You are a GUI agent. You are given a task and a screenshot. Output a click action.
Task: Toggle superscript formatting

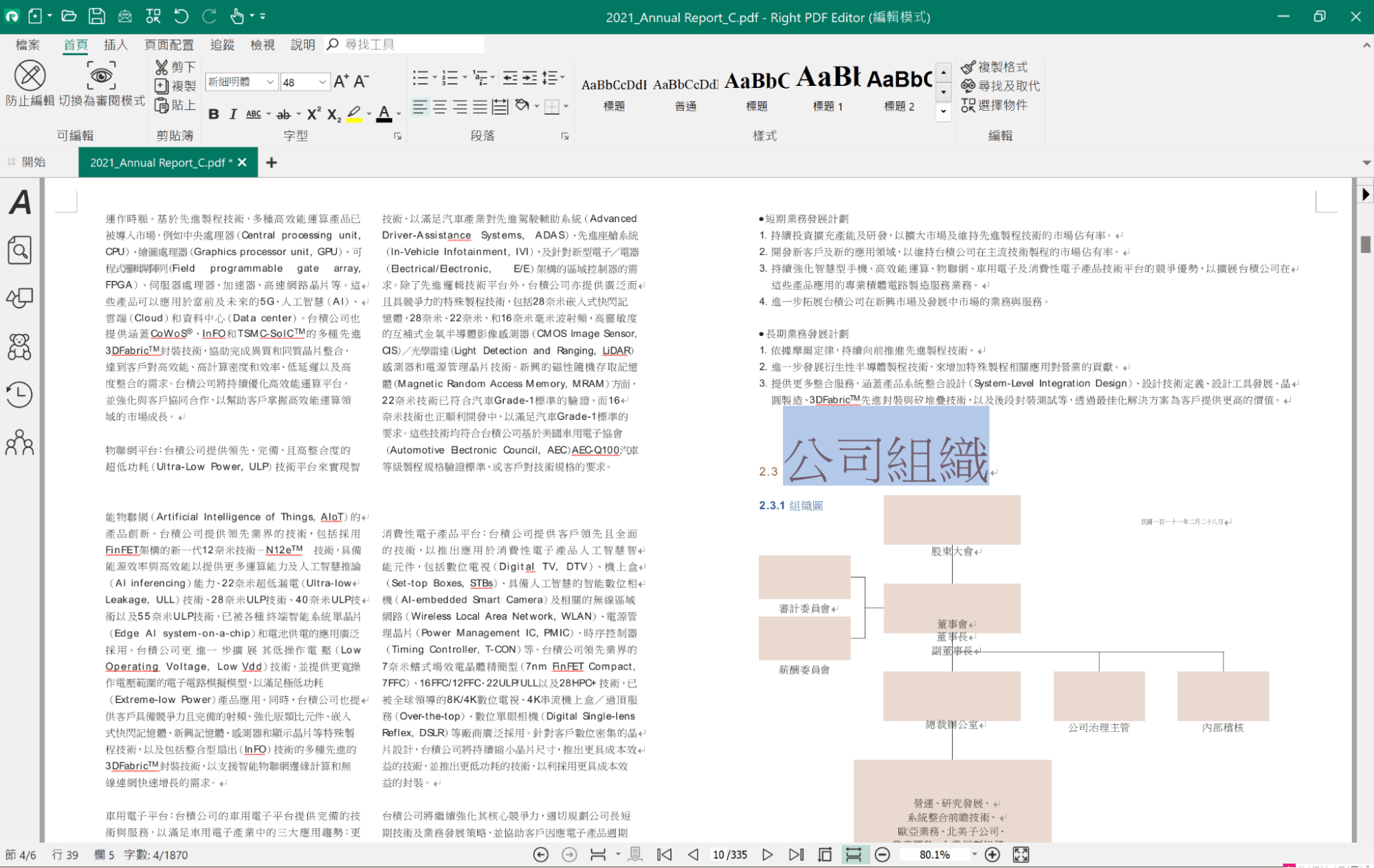coord(313,114)
